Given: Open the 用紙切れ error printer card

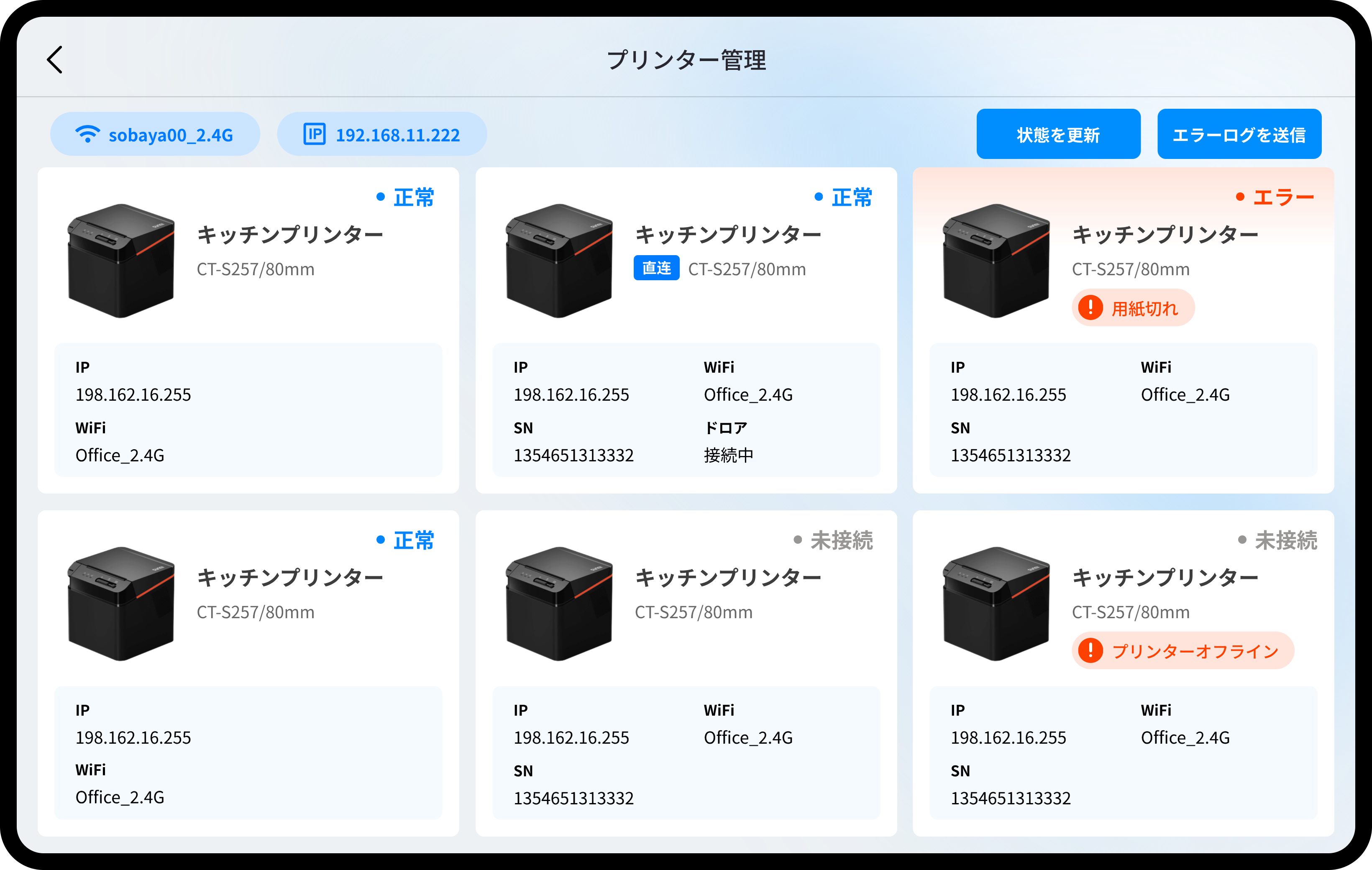Looking at the screenshot, I should 1123,330.
